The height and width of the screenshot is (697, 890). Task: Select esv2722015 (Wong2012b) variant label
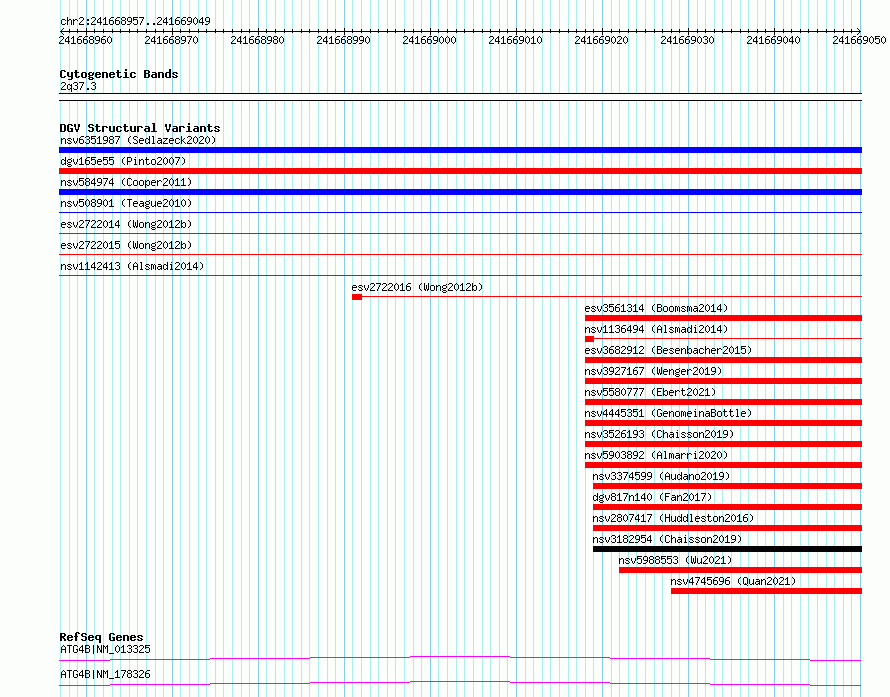coord(126,245)
